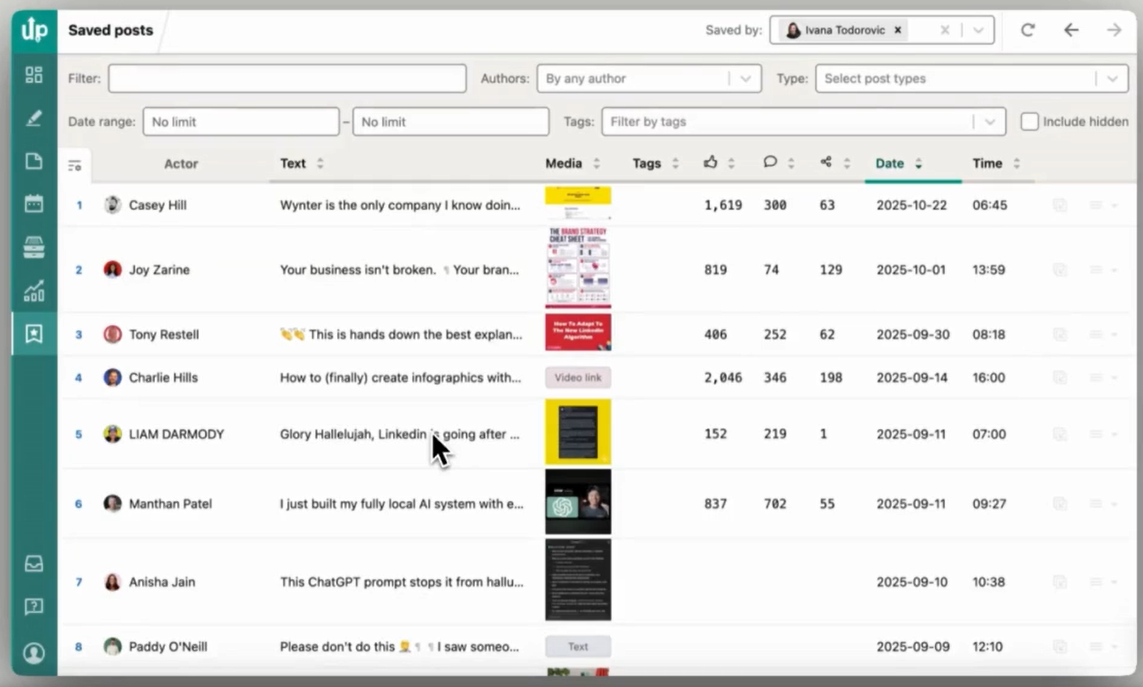Click the inbox tray icon in sidebar
Viewport: 1143px width, 687px height.
pos(34,564)
